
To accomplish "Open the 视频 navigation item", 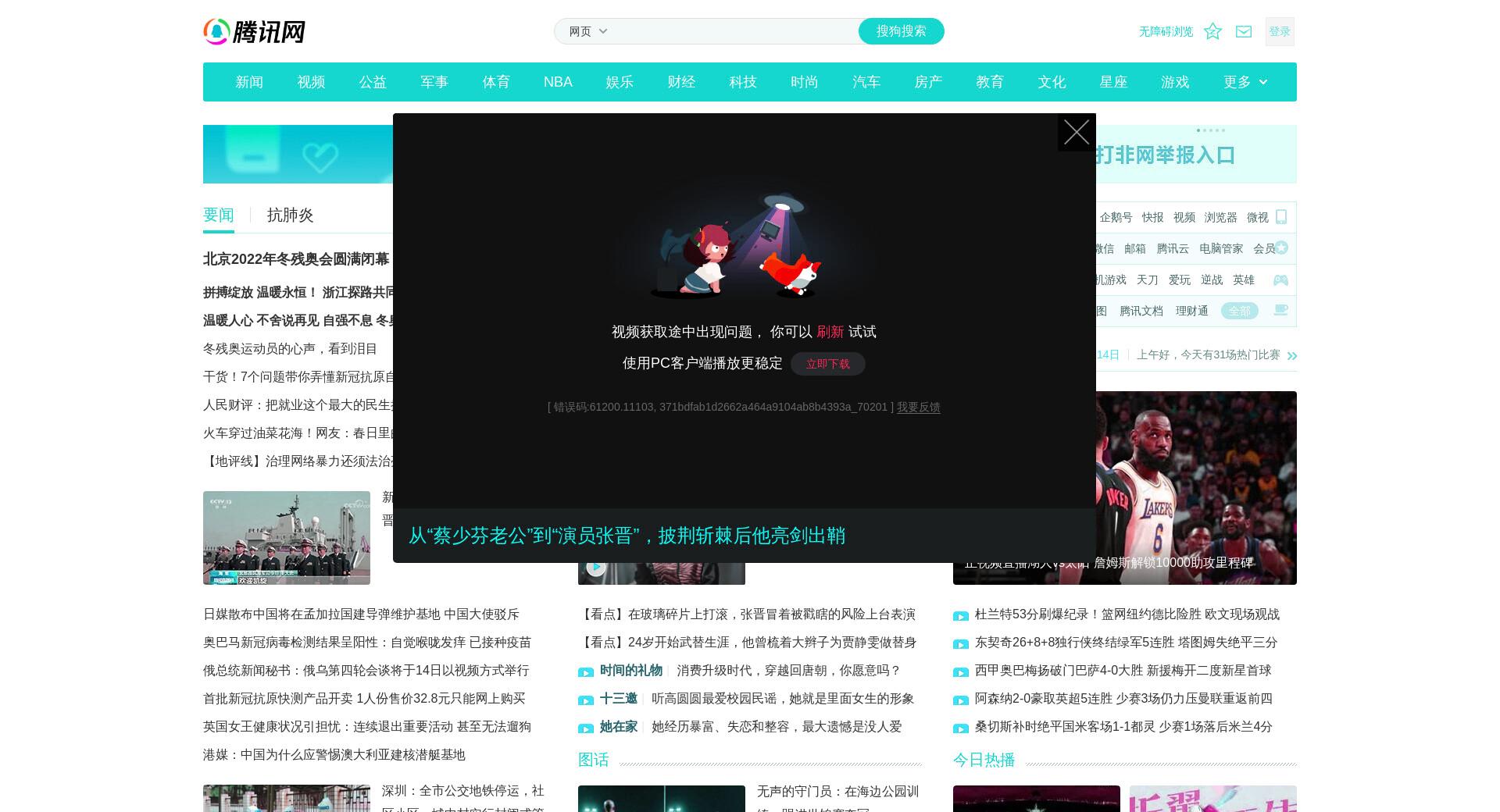I will coord(311,82).
